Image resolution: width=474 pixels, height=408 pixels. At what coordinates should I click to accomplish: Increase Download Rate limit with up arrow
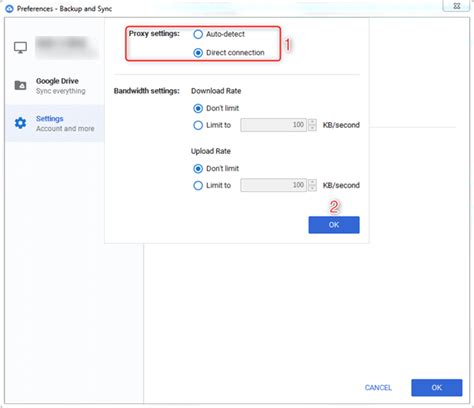click(312, 122)
